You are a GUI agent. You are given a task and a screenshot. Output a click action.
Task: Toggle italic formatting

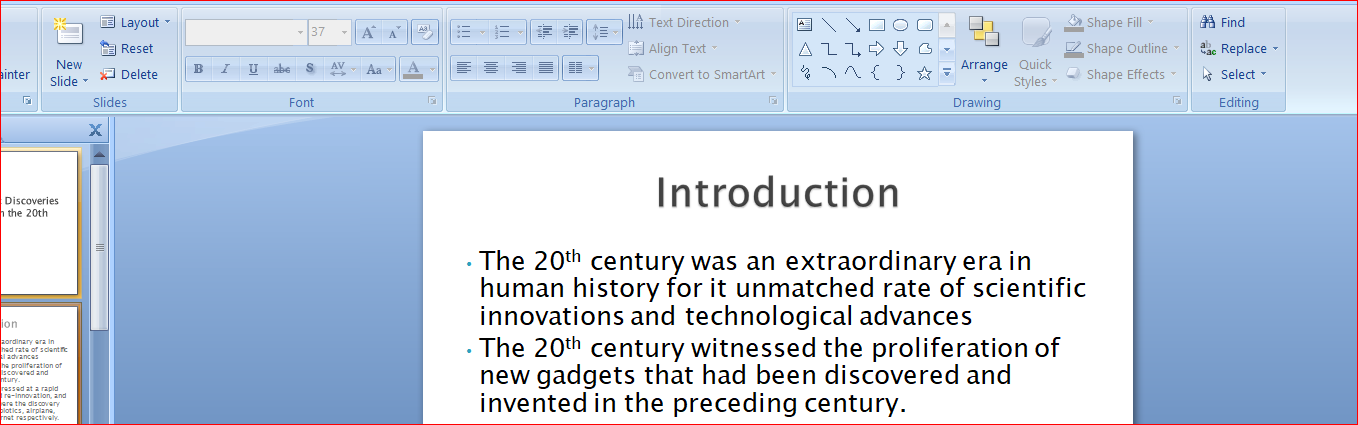click(x=226, y=69)
